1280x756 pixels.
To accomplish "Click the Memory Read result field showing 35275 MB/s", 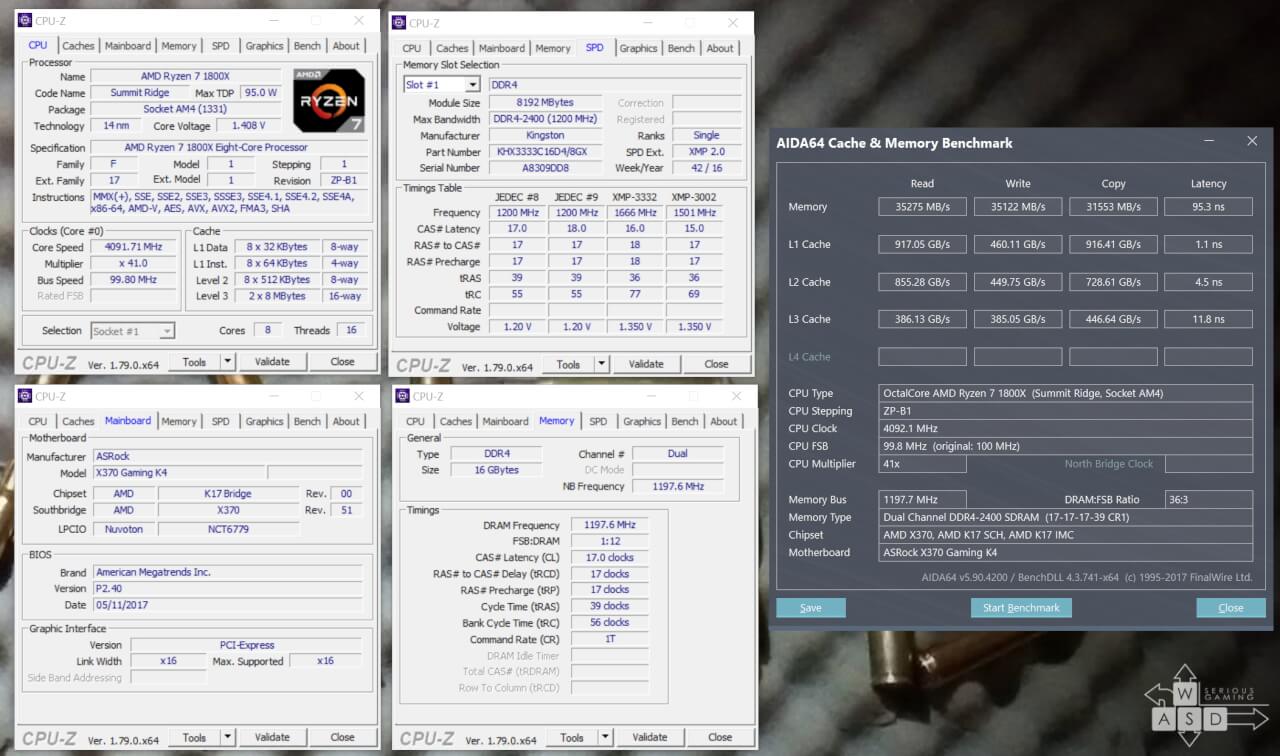I will coord(922,207).
